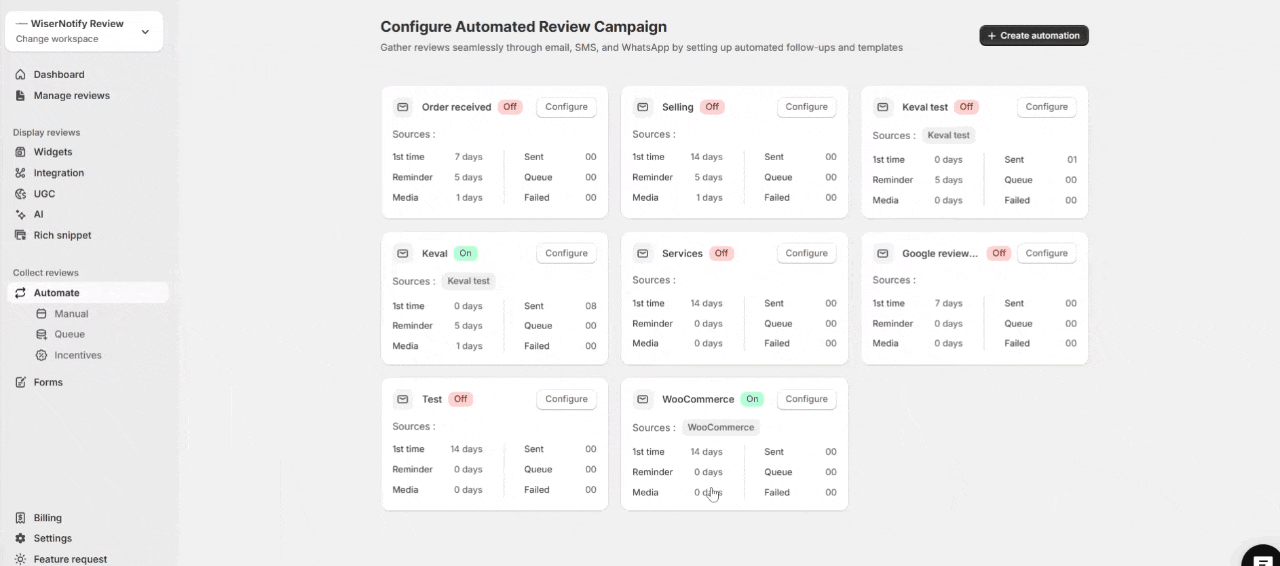The image size is (1280, 566).
Task: Click the Dashboard home icon in sidebar
Action: (x=20, y=75)
